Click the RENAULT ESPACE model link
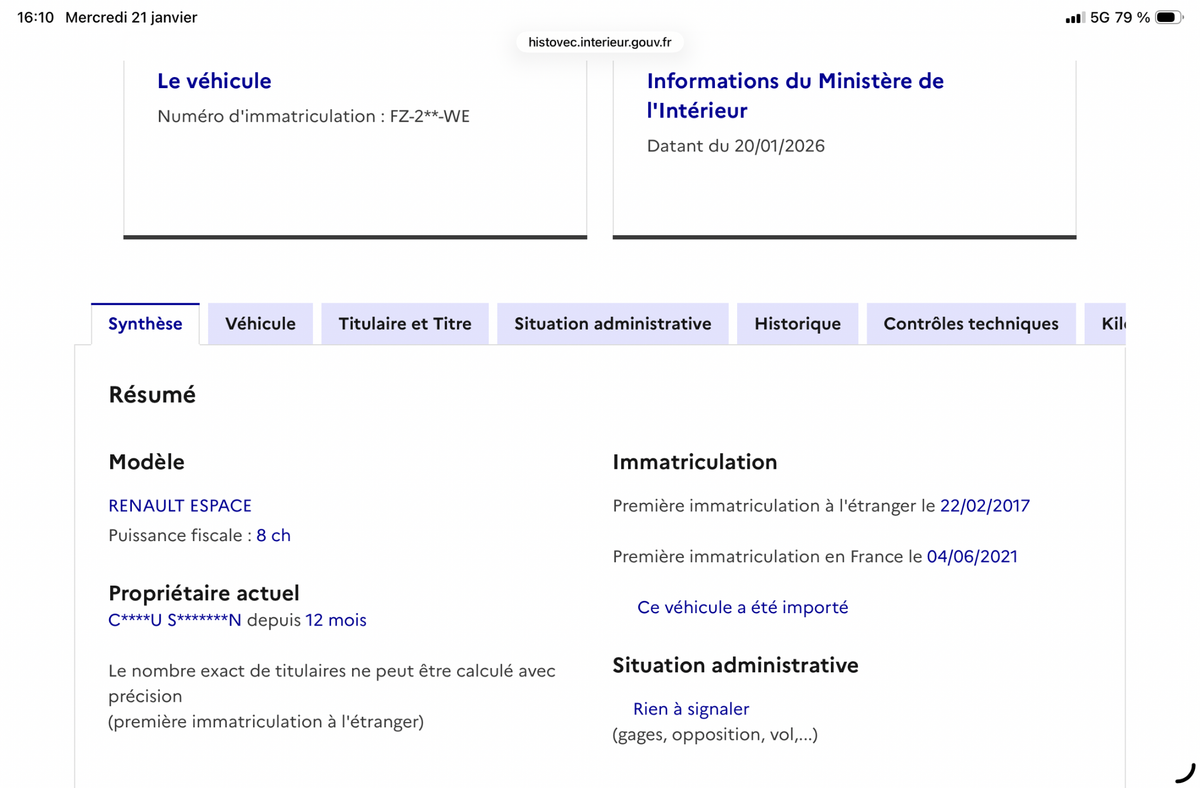 coord(180,505)
